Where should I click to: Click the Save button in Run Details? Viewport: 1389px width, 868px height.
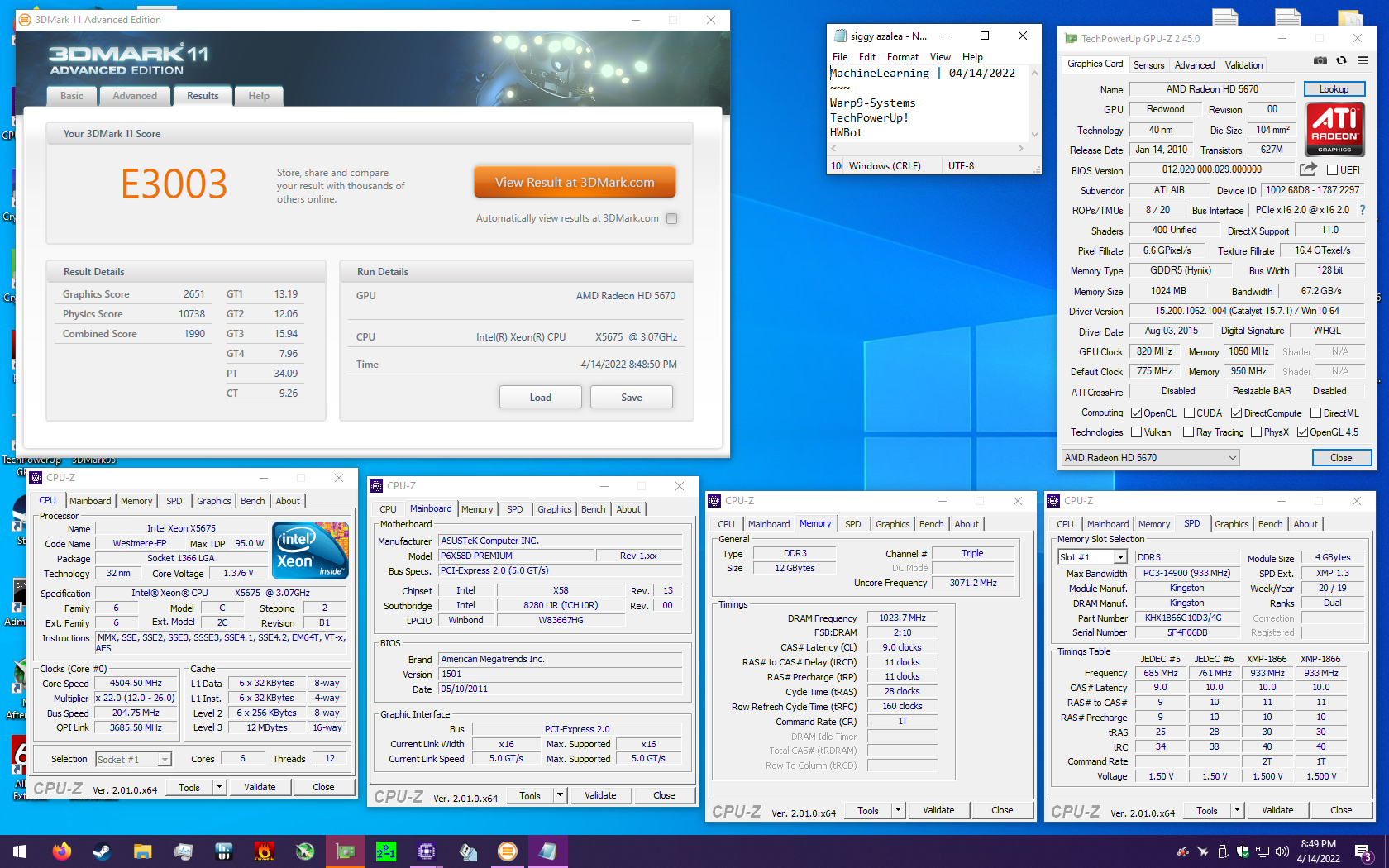[x=631, y=398]
